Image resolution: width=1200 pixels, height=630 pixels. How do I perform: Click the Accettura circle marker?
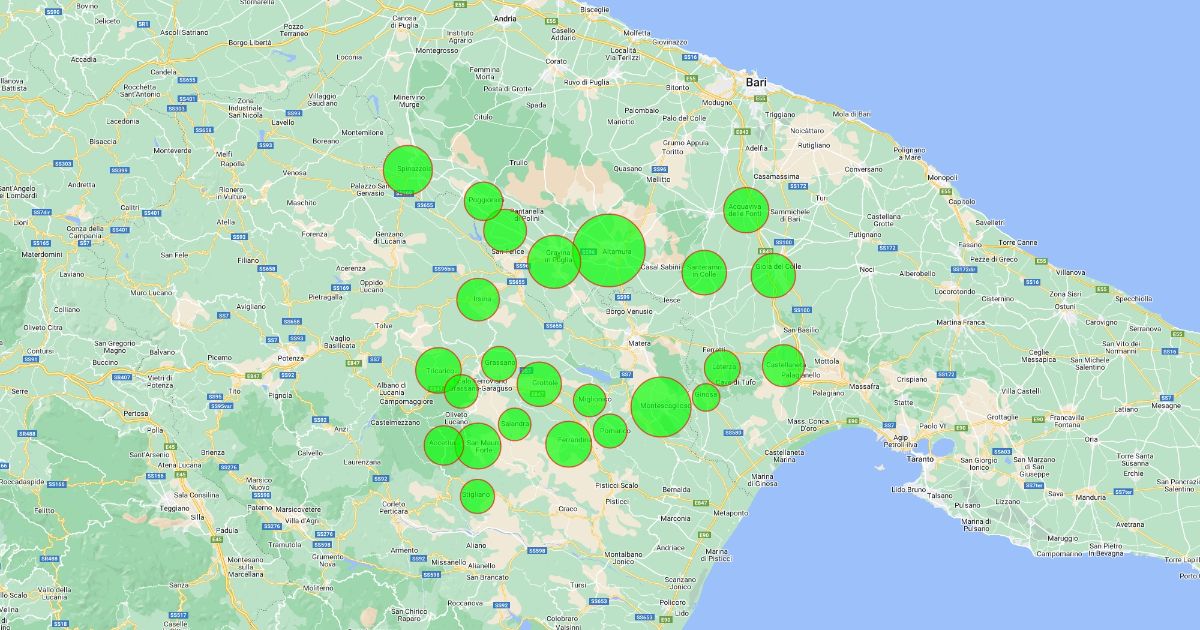(444, 444)
